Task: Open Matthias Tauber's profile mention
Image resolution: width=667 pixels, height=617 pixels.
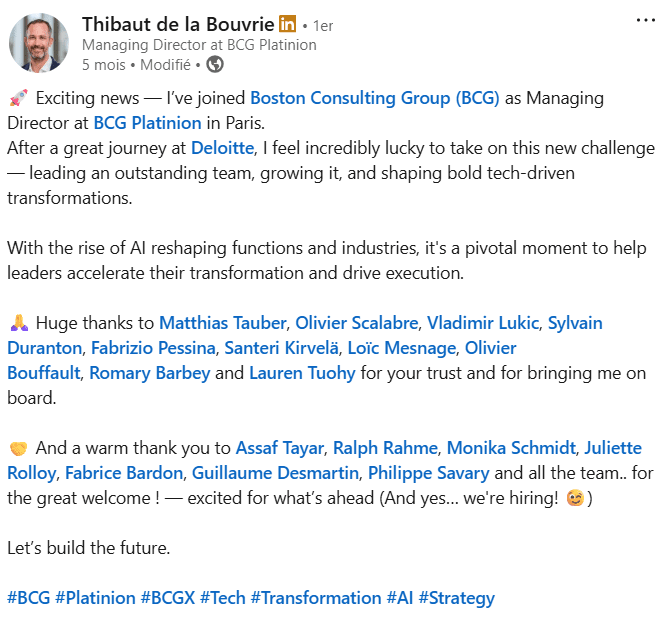Action: tap(223, 323)
